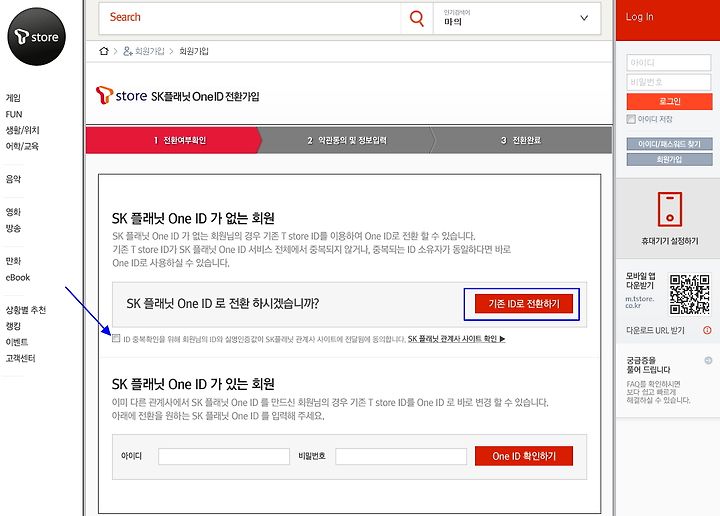720x516 pixels.
Task: Click the download URL info icon
Action: (707, 330)
